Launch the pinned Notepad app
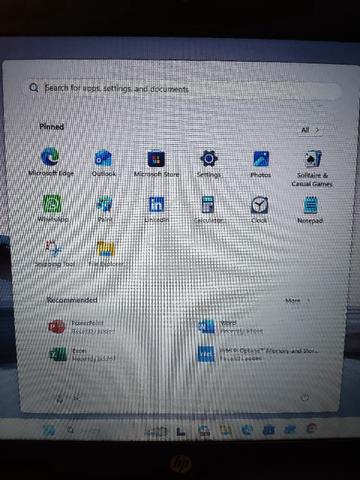The image size is (360, 480). click(310, 210)
